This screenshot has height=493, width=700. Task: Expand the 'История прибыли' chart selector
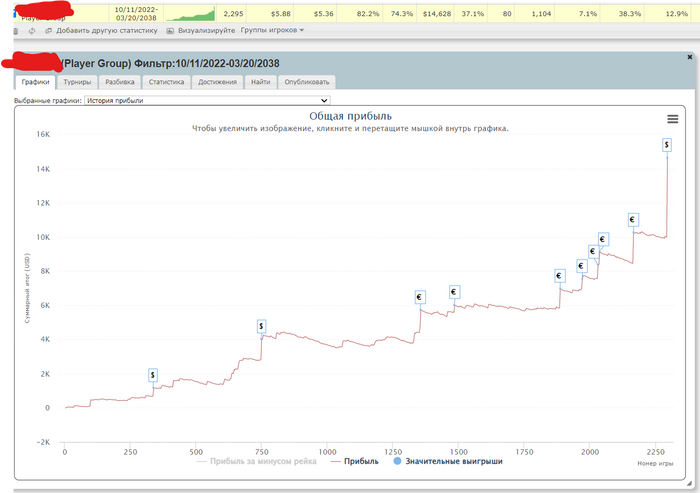(207, 100)
